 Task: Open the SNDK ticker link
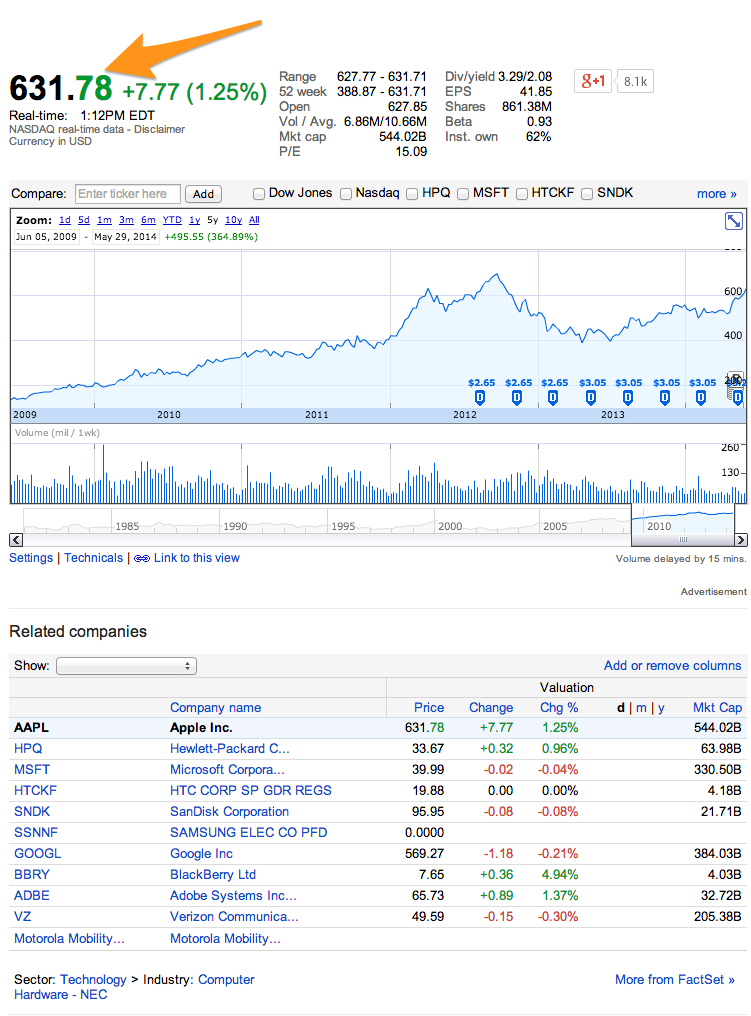click(x=32, y=811)
